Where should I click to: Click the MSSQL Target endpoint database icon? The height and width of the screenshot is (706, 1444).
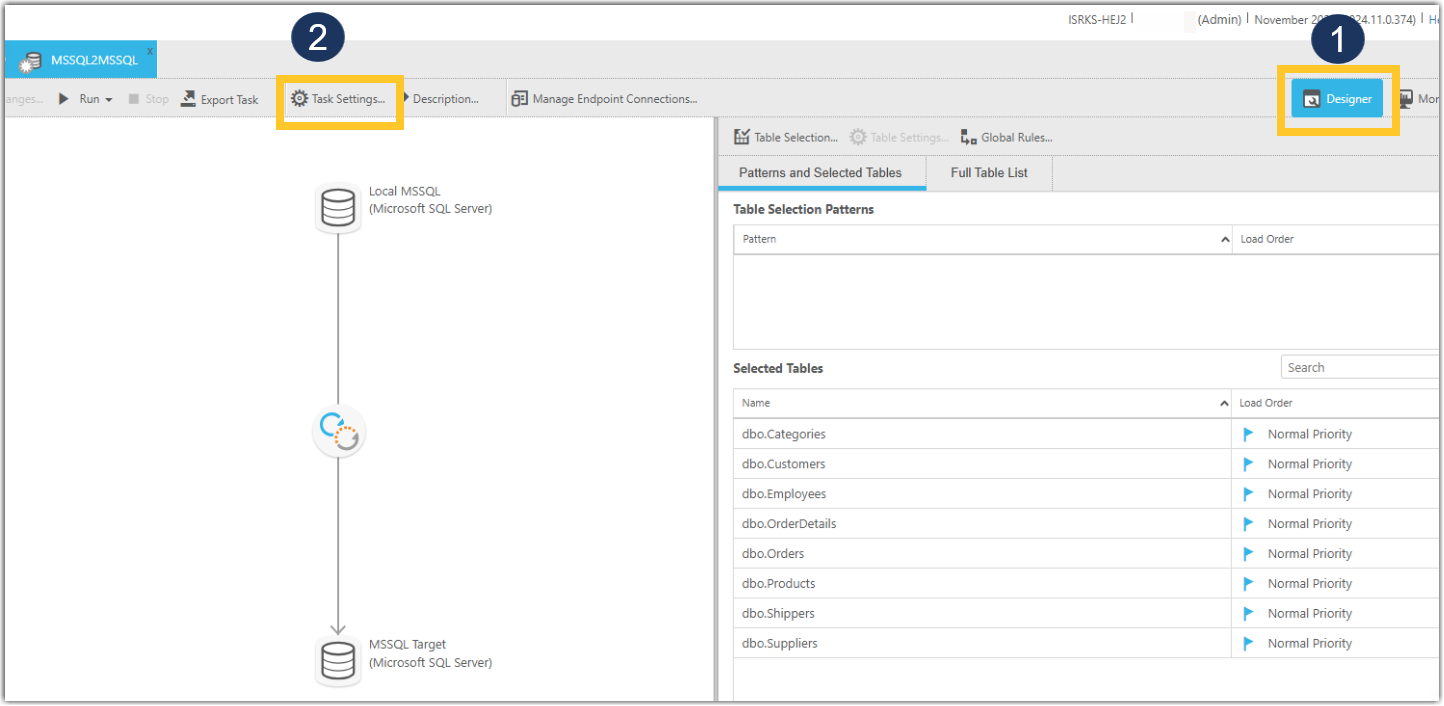[x=338, y=660]
